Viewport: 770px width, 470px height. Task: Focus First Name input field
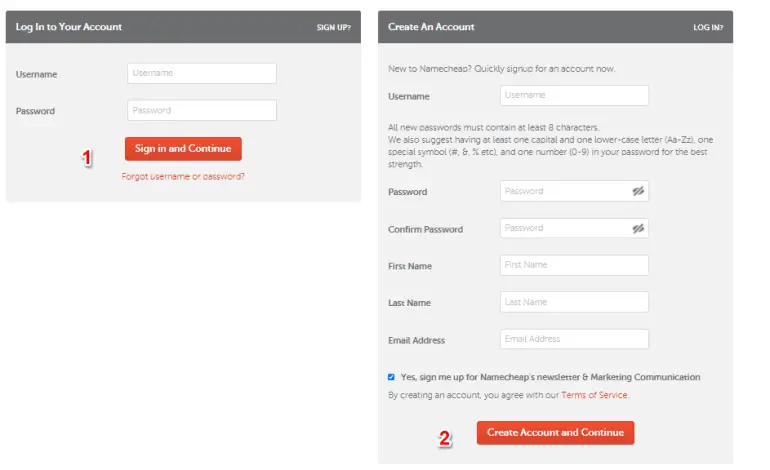[574, 265]
